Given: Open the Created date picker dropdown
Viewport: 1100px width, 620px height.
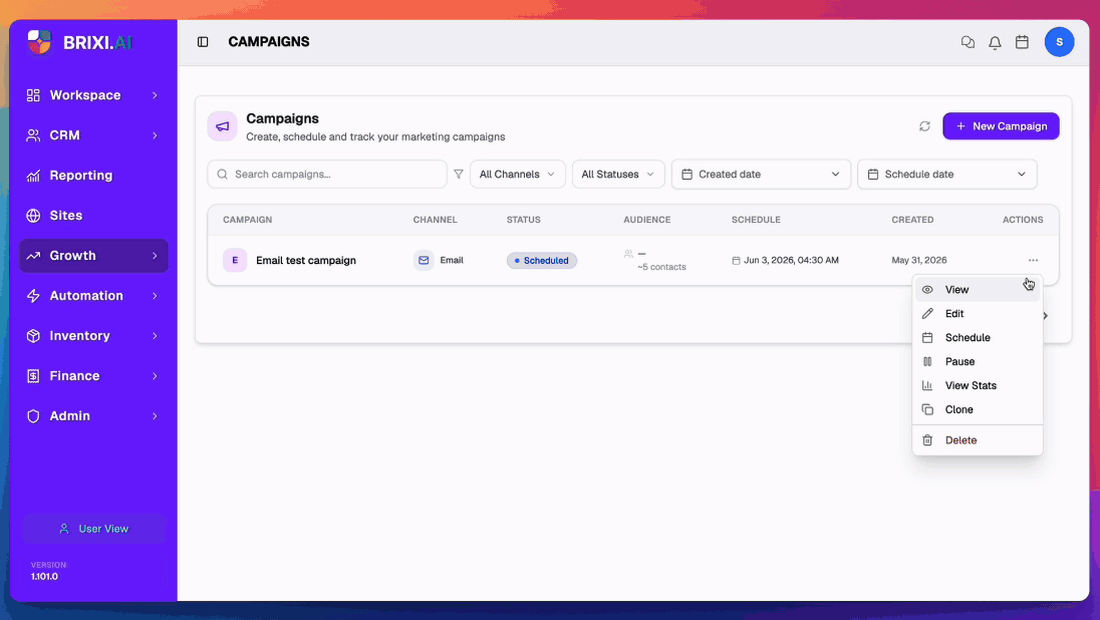Looking at the screenshot, I should tap(761, 174).
